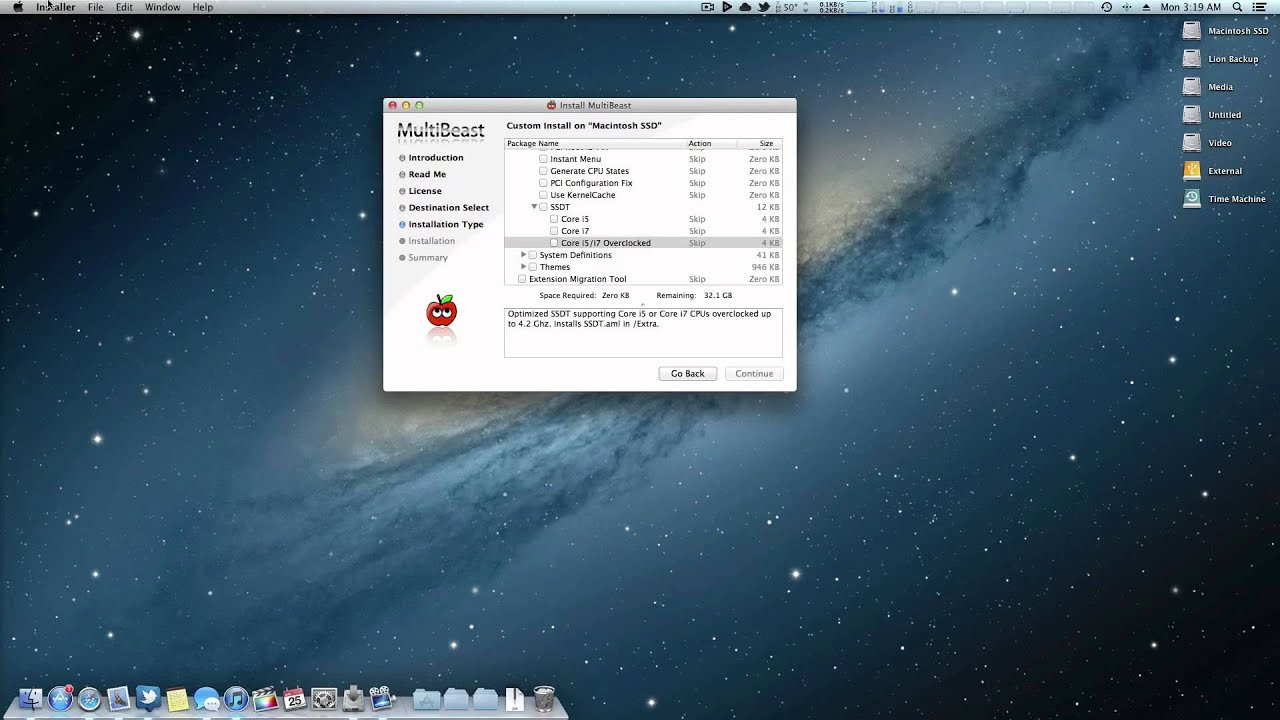Expand the Themes group
The width and height of the screenshot is (1280, 720).
[x=523, y=267]
